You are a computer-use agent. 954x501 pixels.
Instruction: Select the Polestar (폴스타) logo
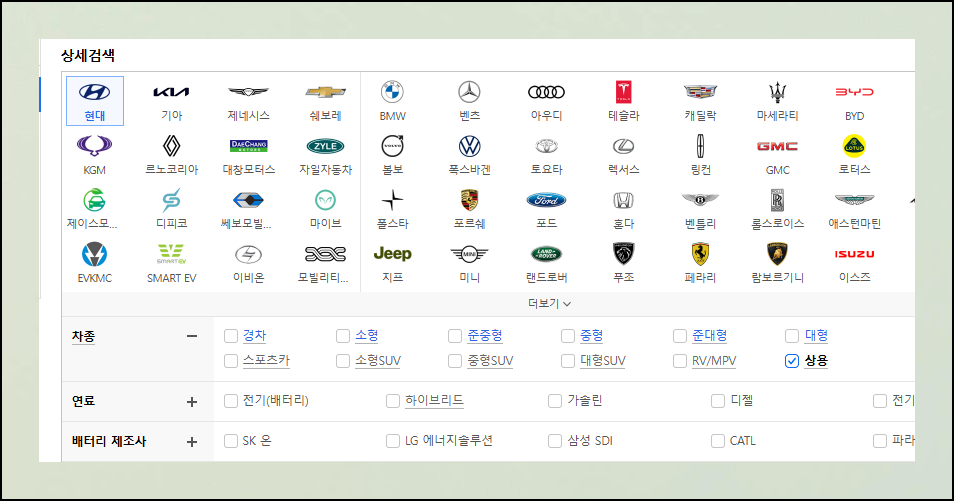tap(392, 200)
